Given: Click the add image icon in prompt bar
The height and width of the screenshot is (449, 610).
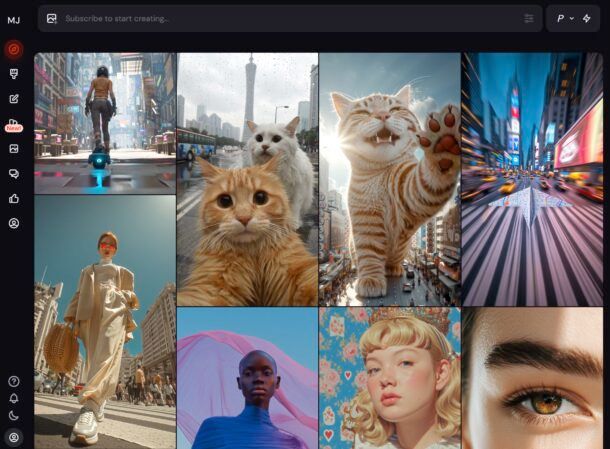Looking at the screenshot, I should (x=52, y=18).
